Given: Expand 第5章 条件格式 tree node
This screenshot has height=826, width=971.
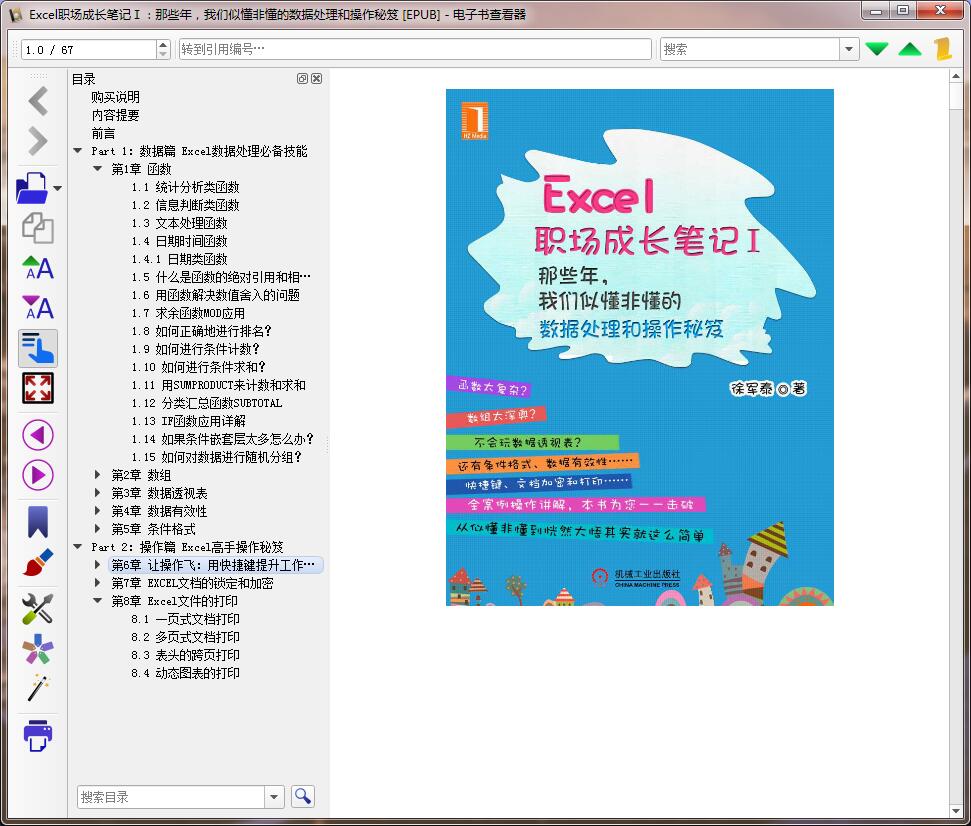Looking at the screenshot, I should 97,528.
